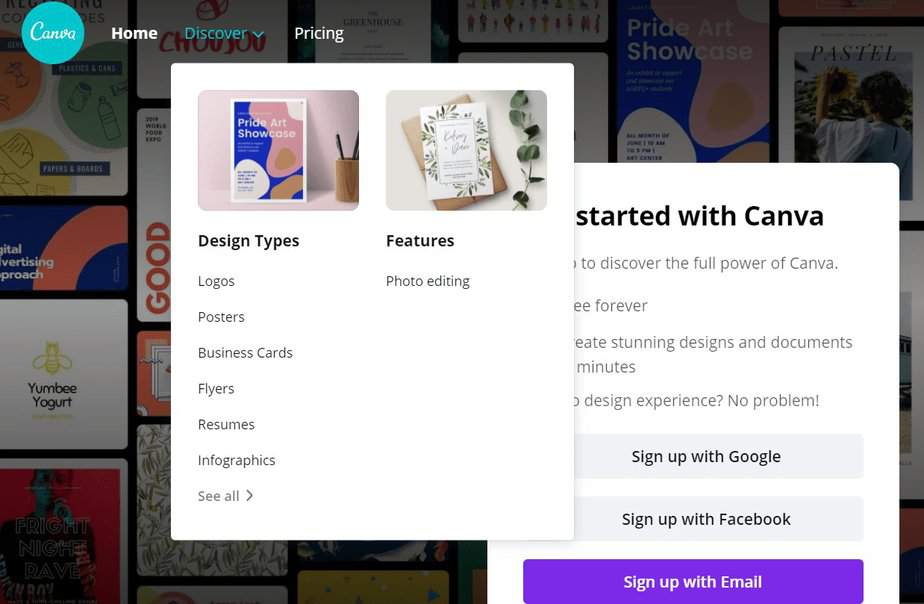924x604 pixels.
Task: Select the Features photo editing thumbnail
Action: pyautogui.click(x=465, y=150)
